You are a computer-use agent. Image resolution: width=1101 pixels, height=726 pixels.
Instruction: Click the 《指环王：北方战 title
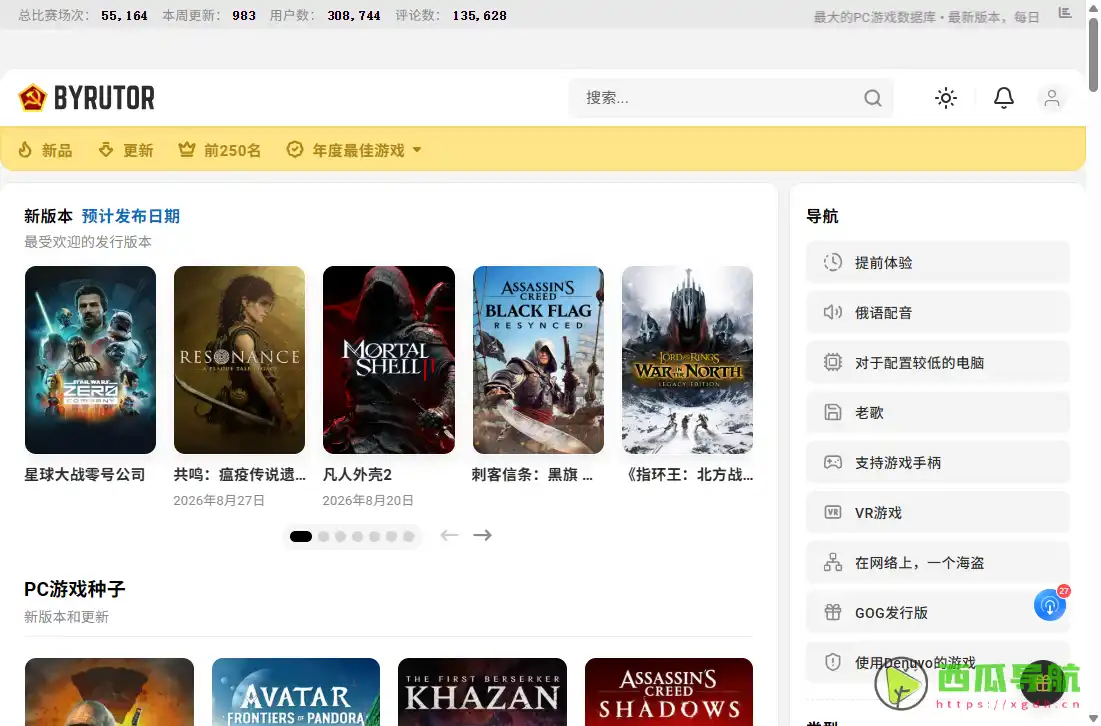coord(688,475)
